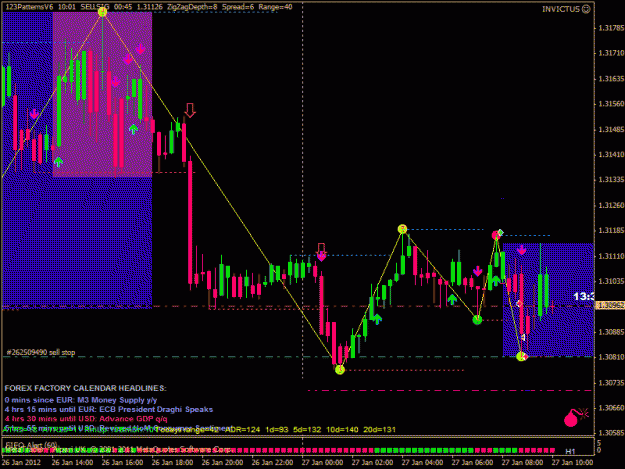Click the FIFO Alert (60) sub-window label
Image resolution: width=625 pixels, height=469 pixels.
(x=32, y=445)
